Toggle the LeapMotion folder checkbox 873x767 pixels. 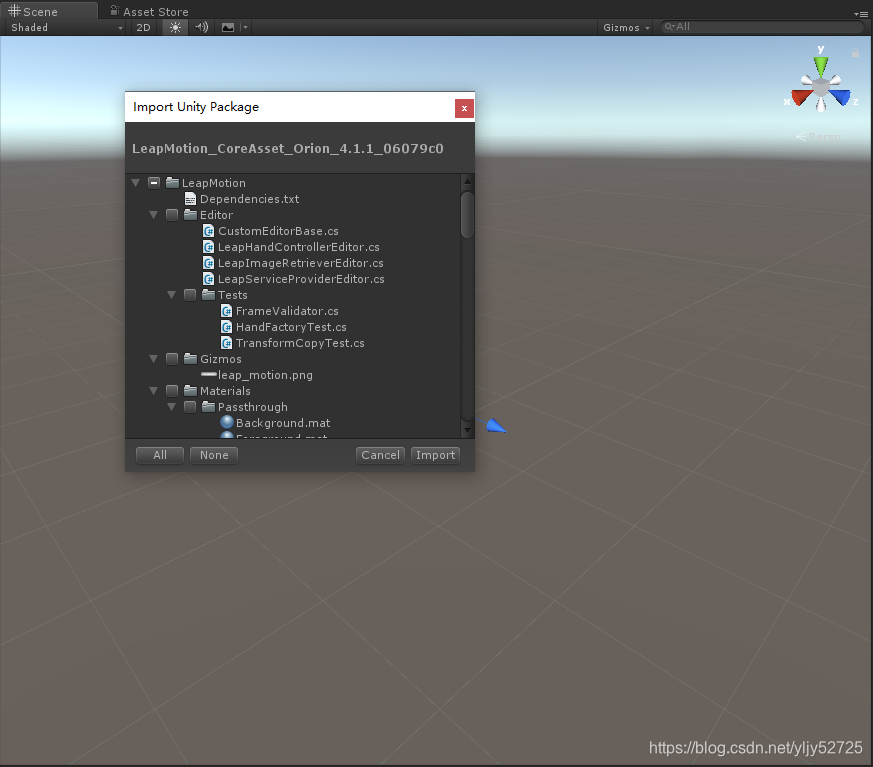[154, 183]
